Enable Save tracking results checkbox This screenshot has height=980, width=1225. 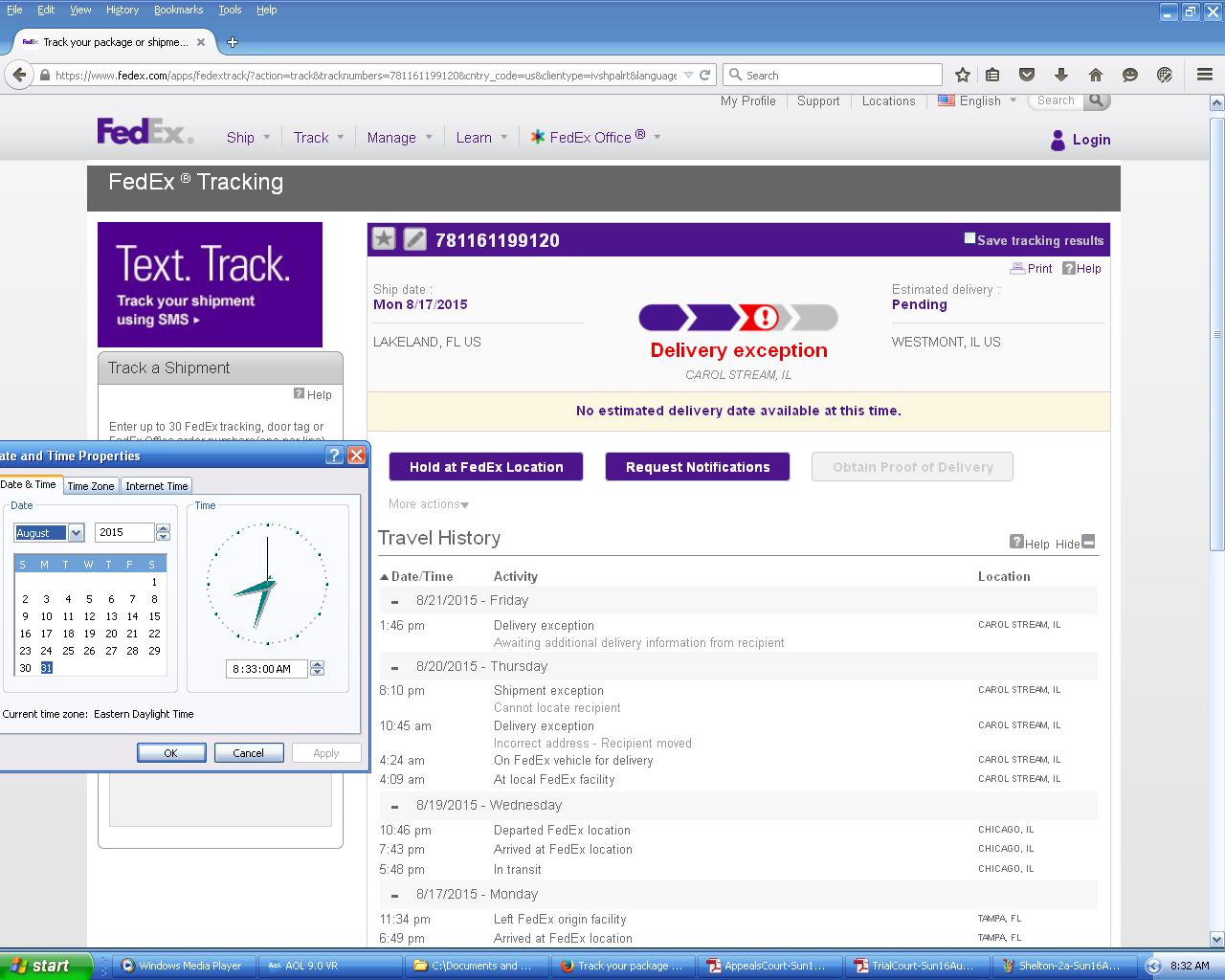point(969,238)
